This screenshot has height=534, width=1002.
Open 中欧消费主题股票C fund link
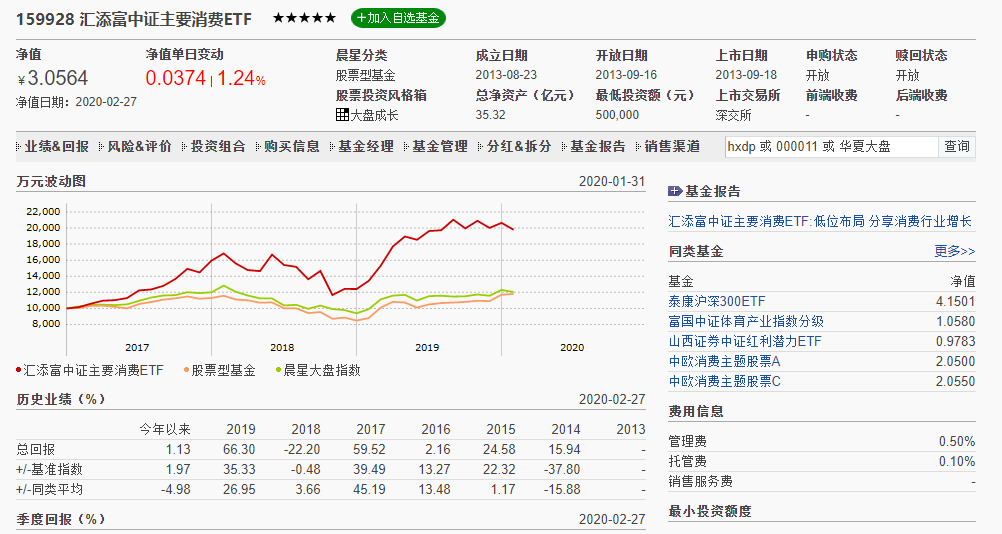click(x=725, y=381)
